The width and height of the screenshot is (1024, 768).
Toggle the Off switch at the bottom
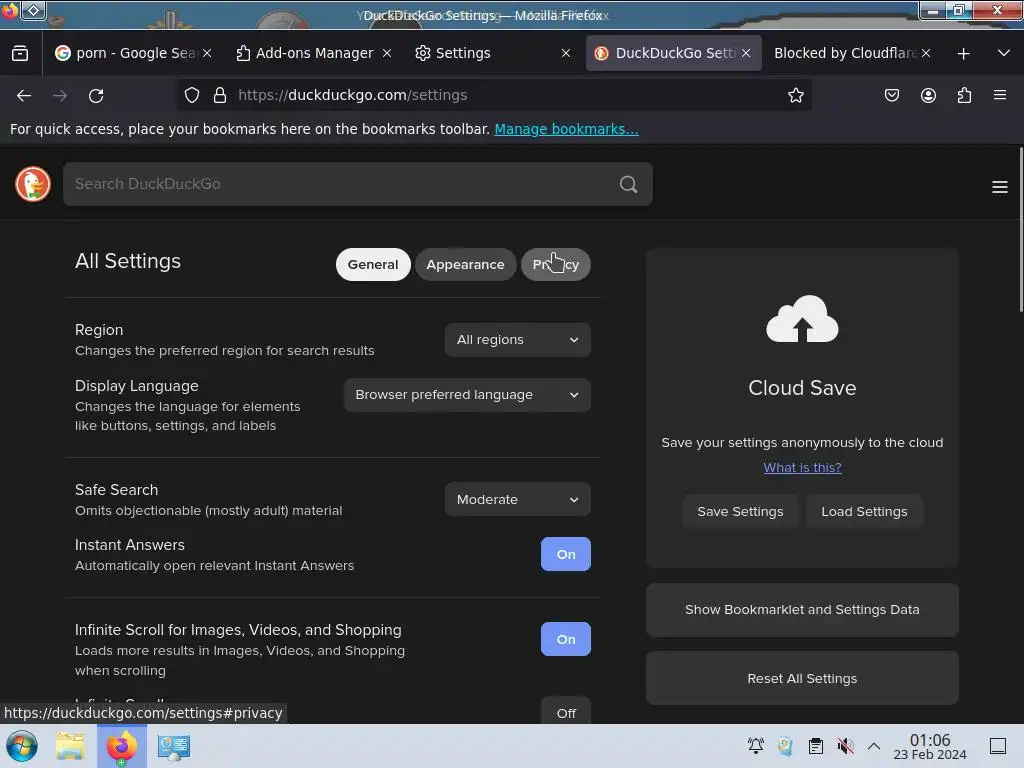tap(566, 711)
